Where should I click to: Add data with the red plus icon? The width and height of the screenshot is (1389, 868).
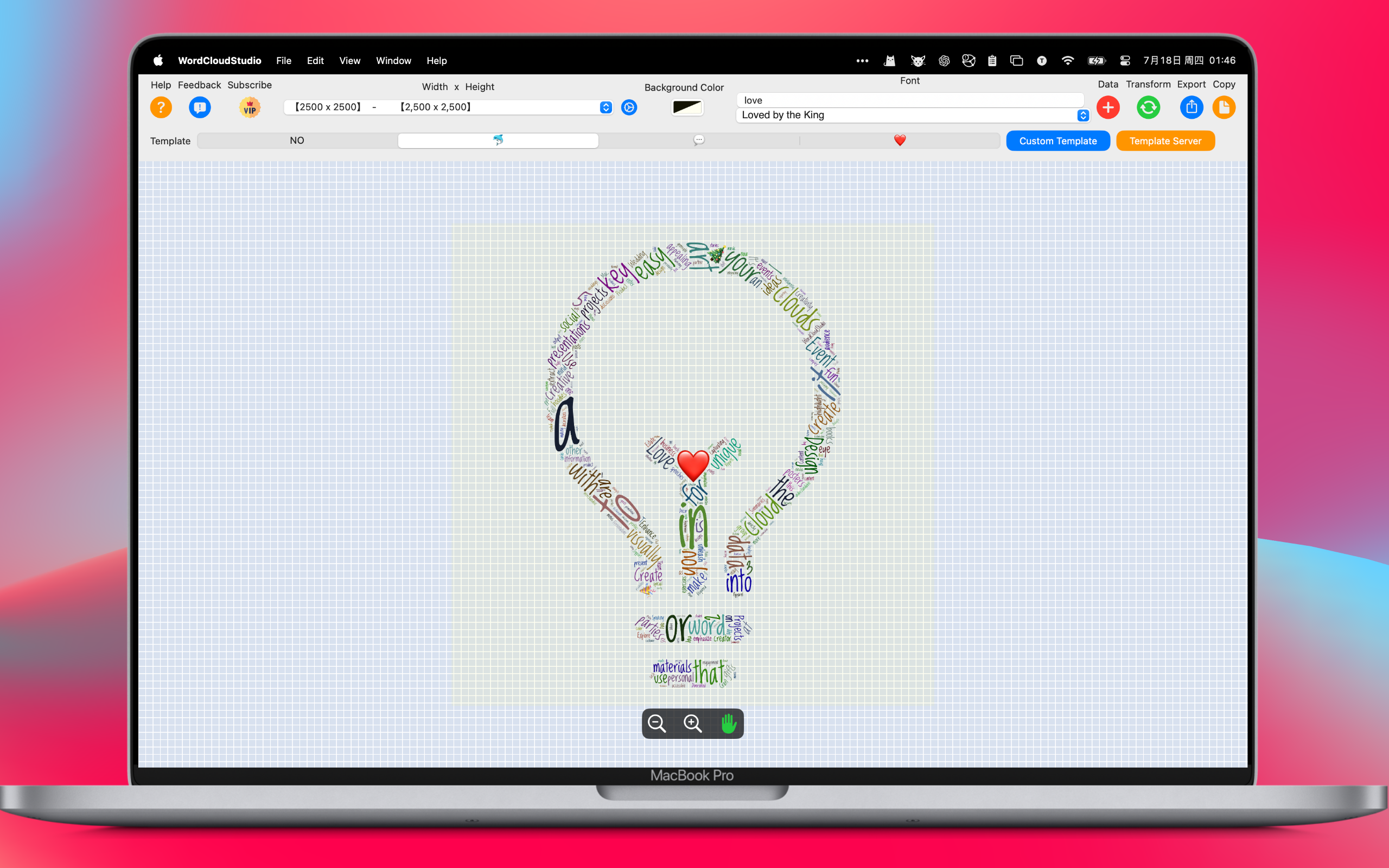[1108, 107]
